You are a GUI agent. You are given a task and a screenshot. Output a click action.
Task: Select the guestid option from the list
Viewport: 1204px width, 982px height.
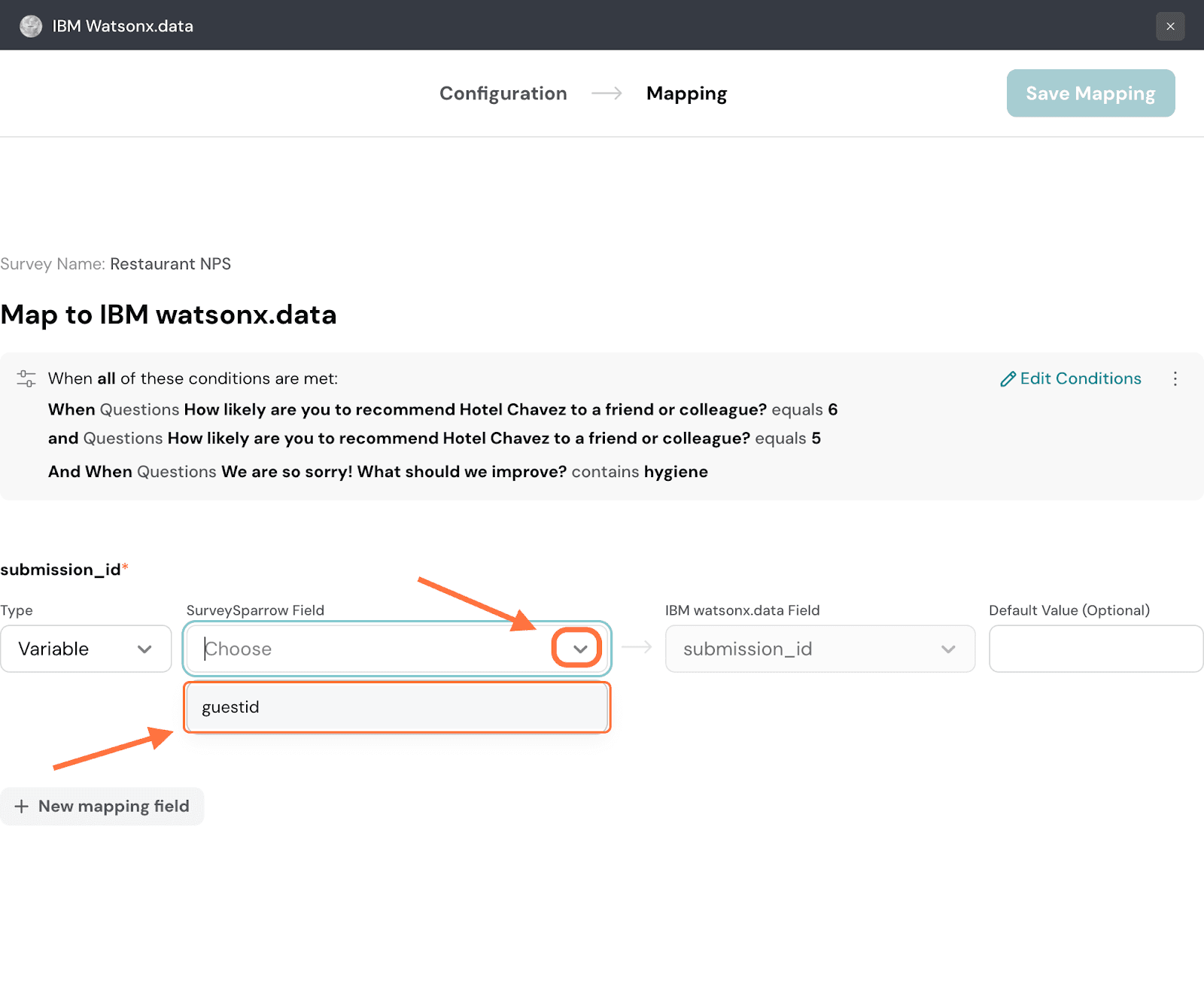pyautogui.click(x=397, y=707)
